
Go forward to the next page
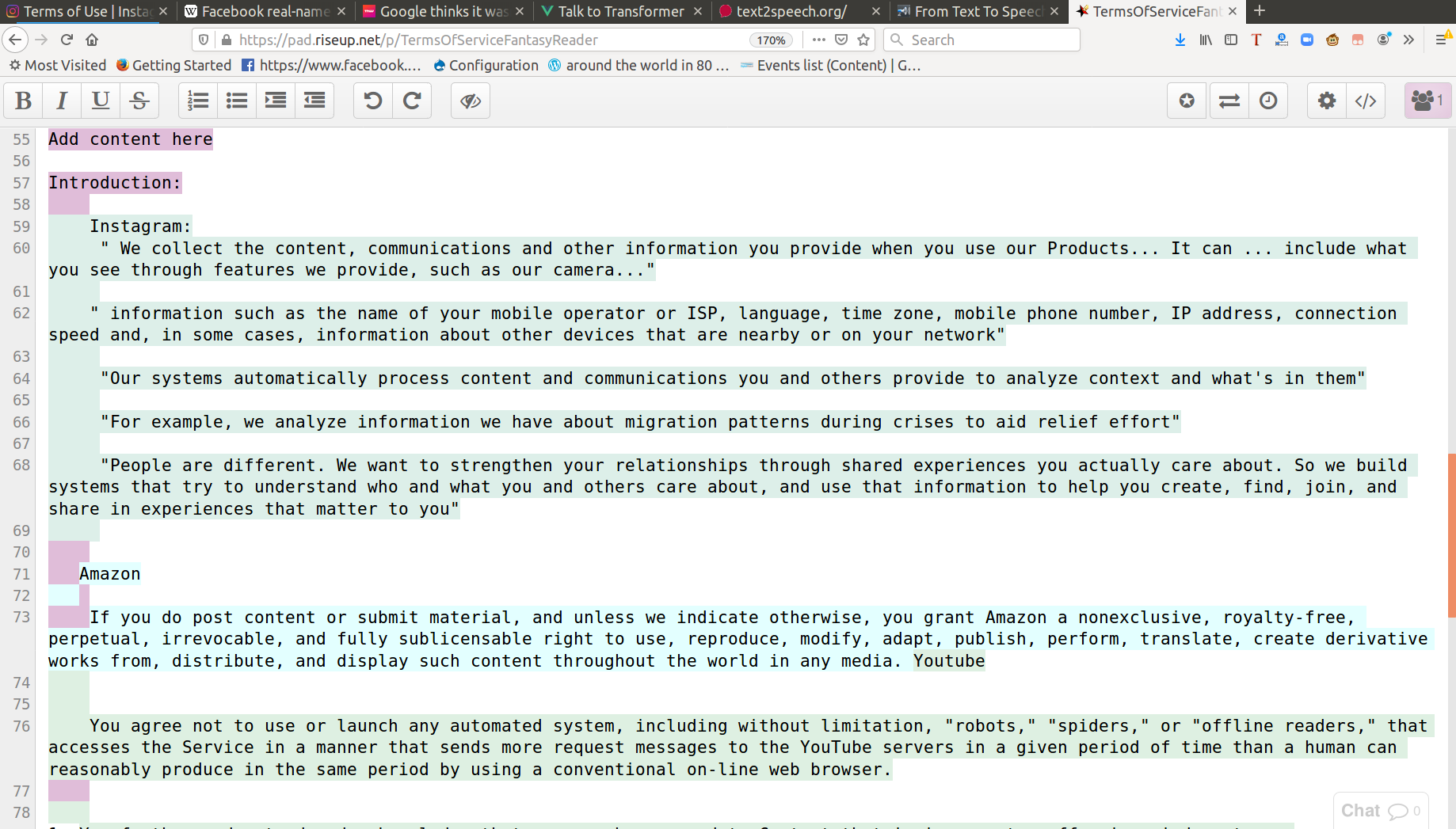42,40
